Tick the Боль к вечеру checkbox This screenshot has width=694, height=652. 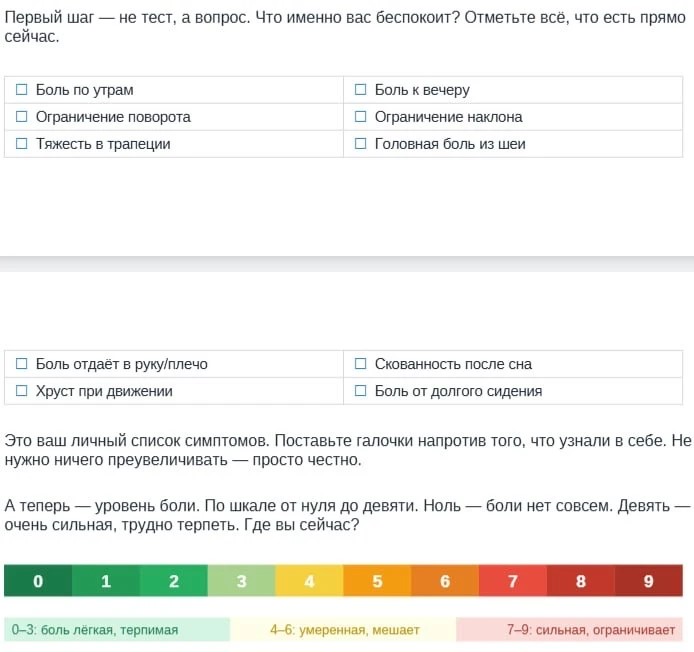pos(360,90)
